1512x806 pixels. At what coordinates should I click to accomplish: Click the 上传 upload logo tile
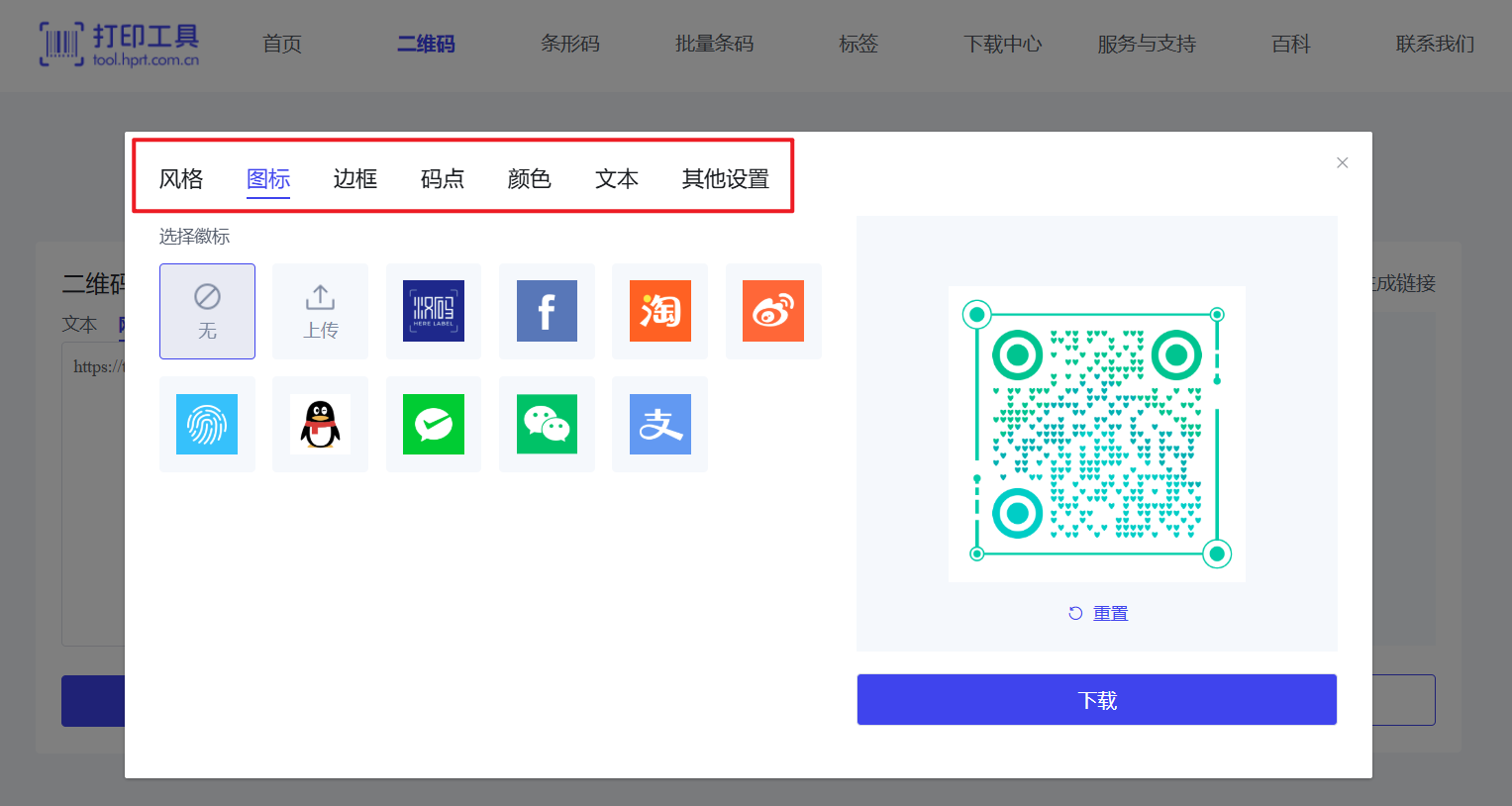pyautogui.click(x=320, y=311)
